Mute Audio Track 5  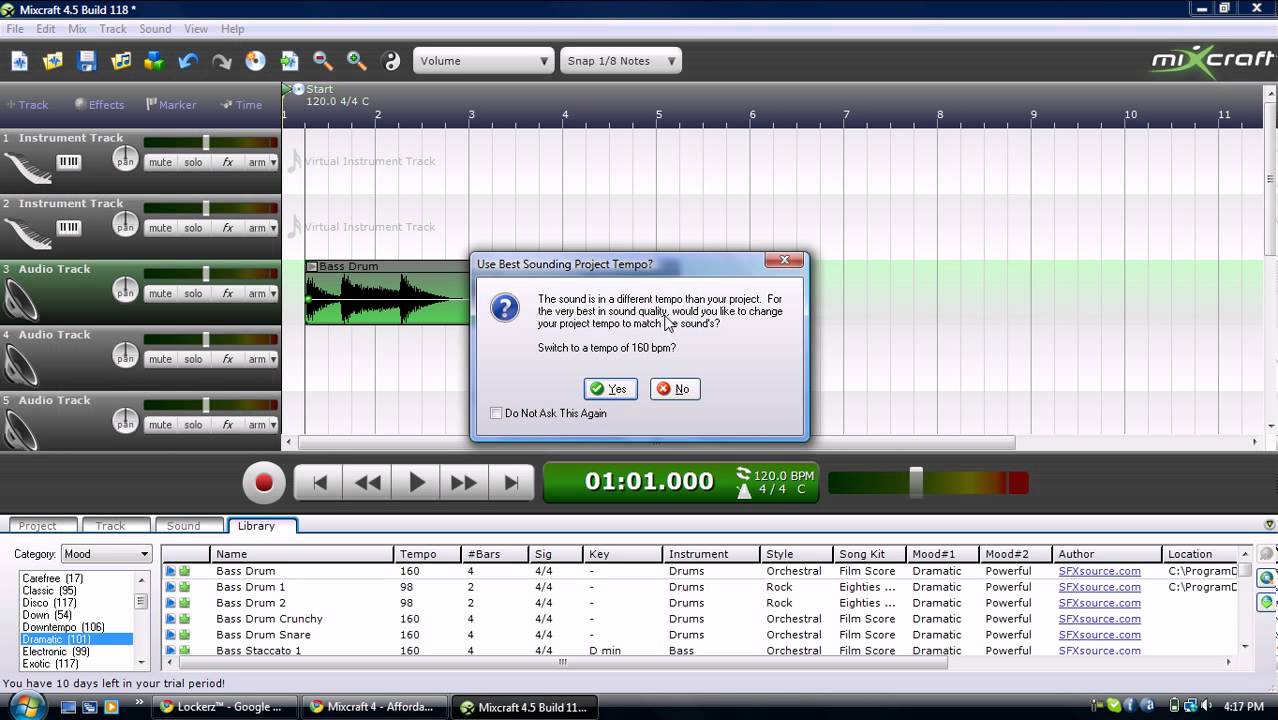click(x=160, y=425)
